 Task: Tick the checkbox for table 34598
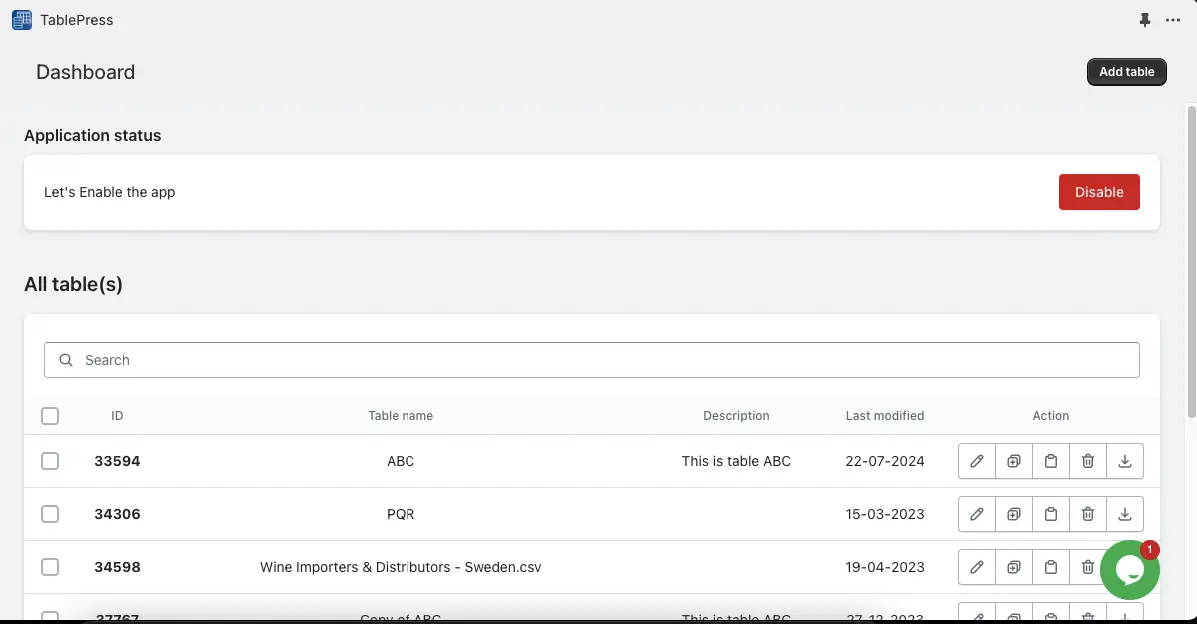pyautogui.click(x=50, y=567)
